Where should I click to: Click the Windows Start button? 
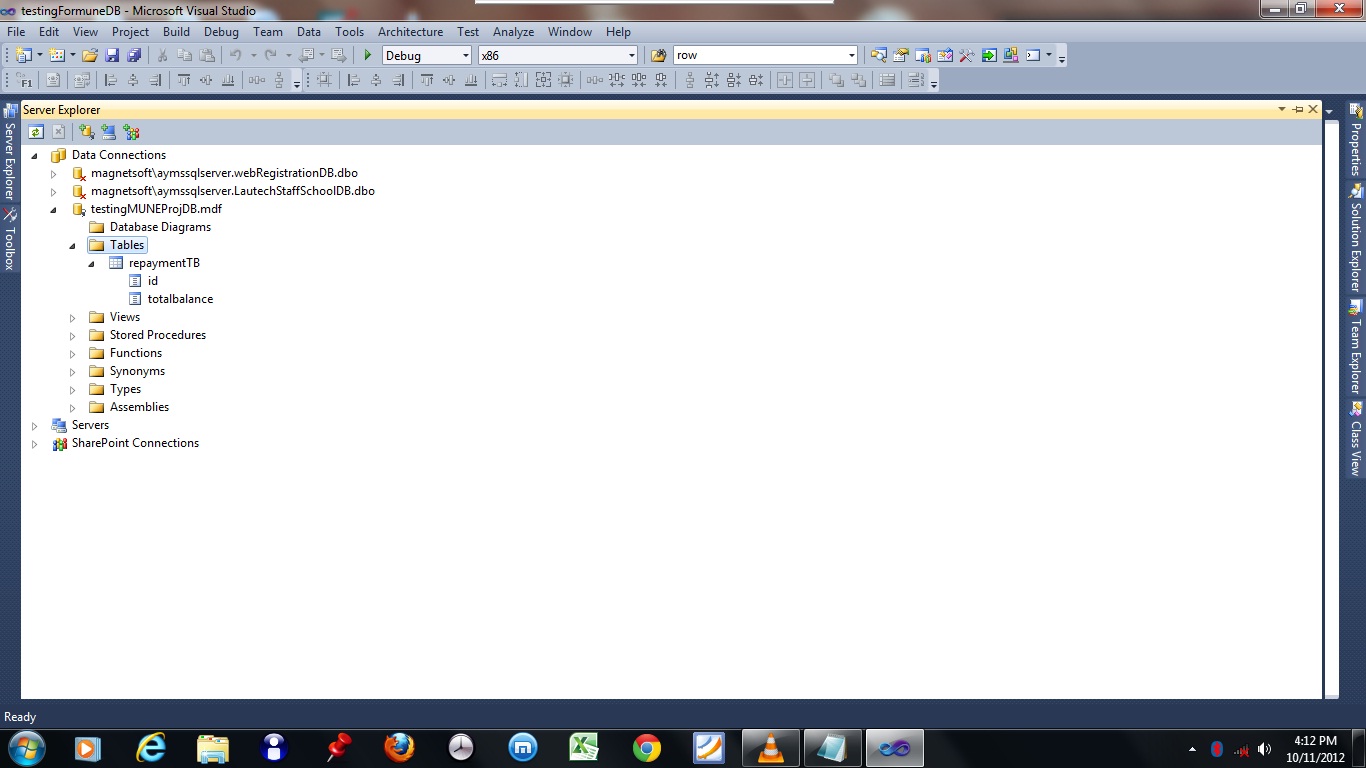tap(25, 748)
